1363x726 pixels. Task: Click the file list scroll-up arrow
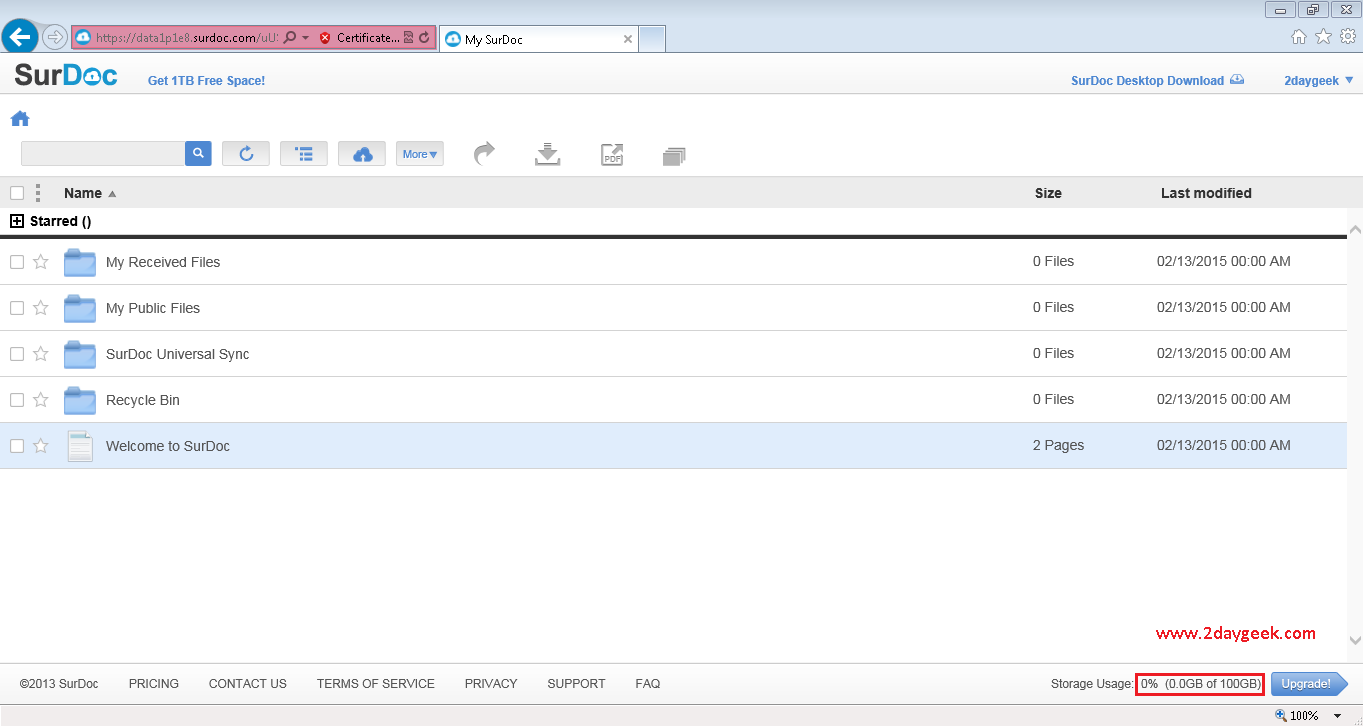click(x=1355, y=230)
